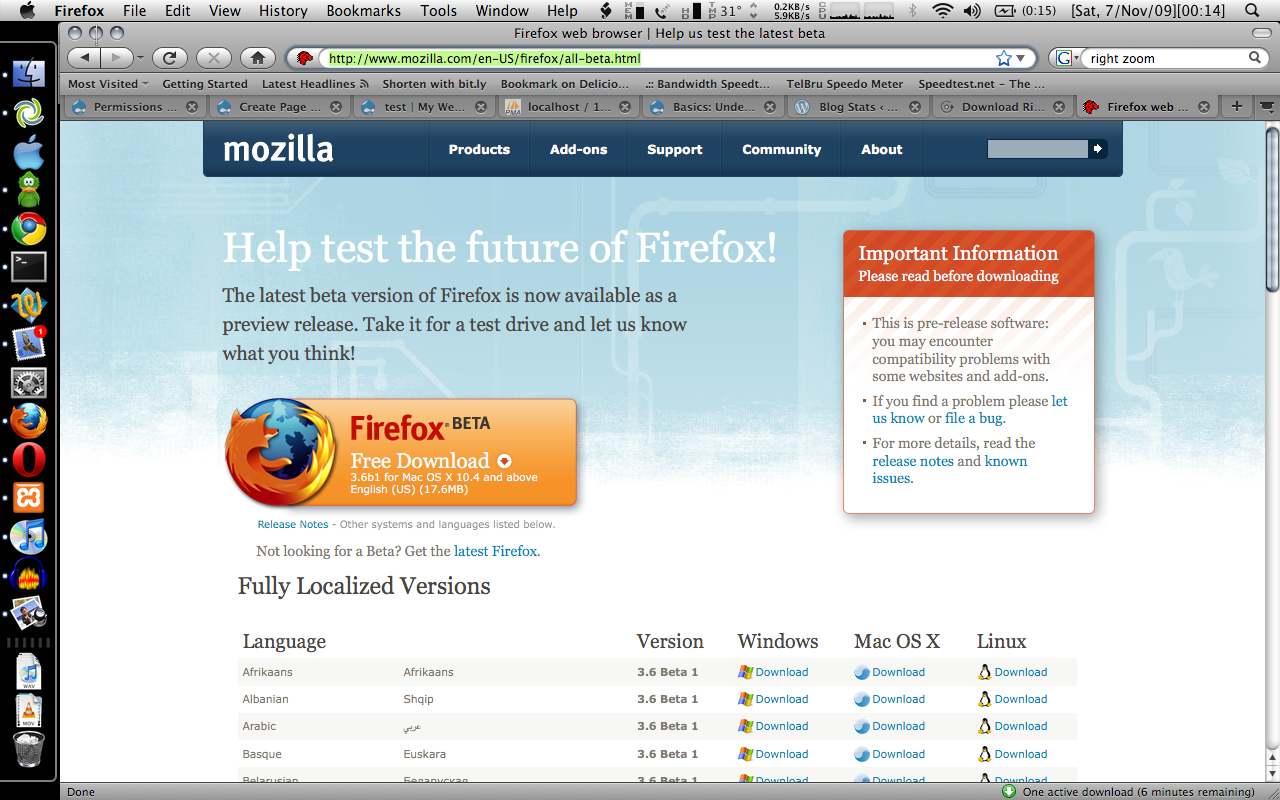Bookmark this page with the star icon
The width and height of the screenshot is (1280, 800).
(x=1004, y=58)
